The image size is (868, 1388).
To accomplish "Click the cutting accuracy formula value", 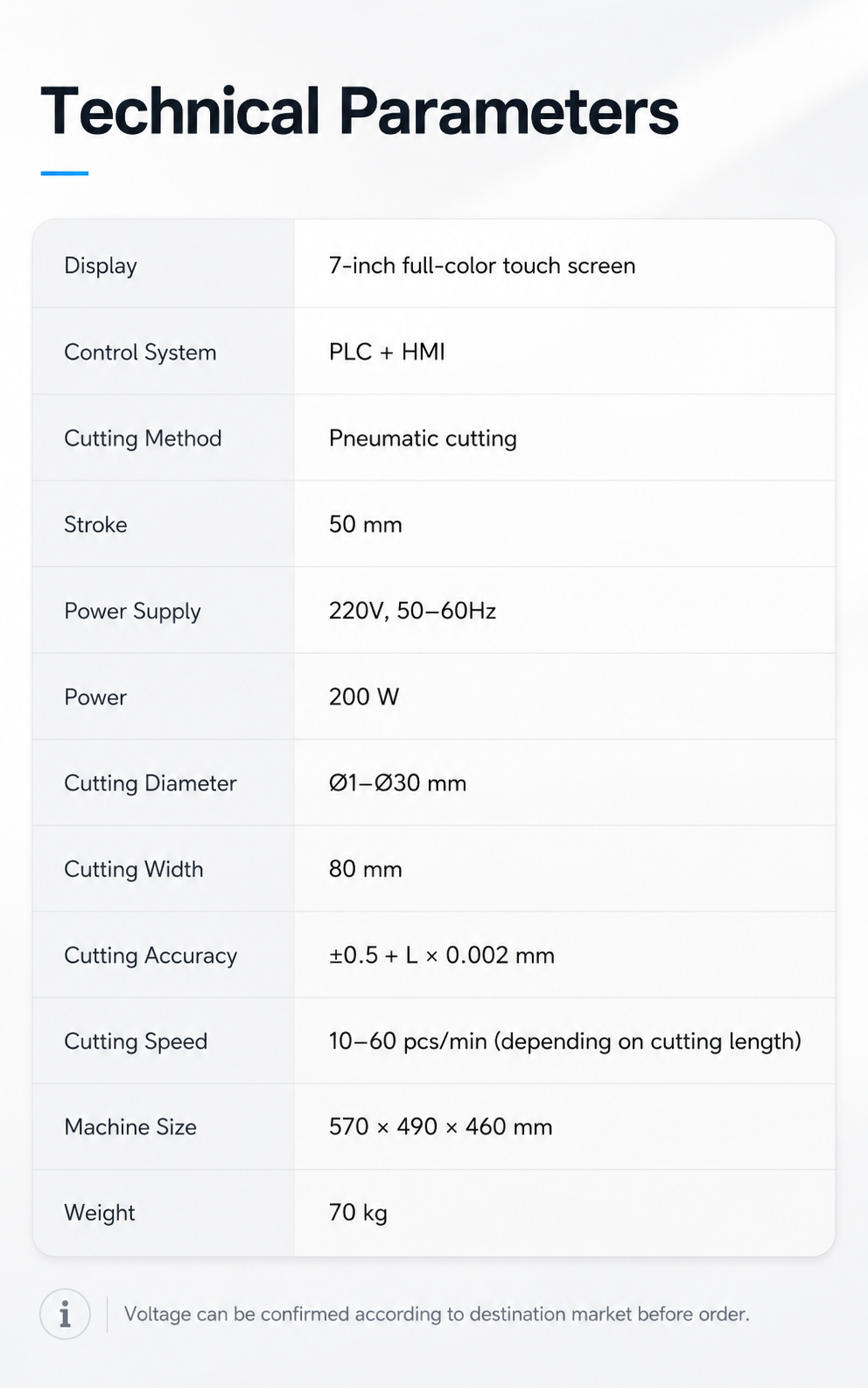I will coord(442,955).
